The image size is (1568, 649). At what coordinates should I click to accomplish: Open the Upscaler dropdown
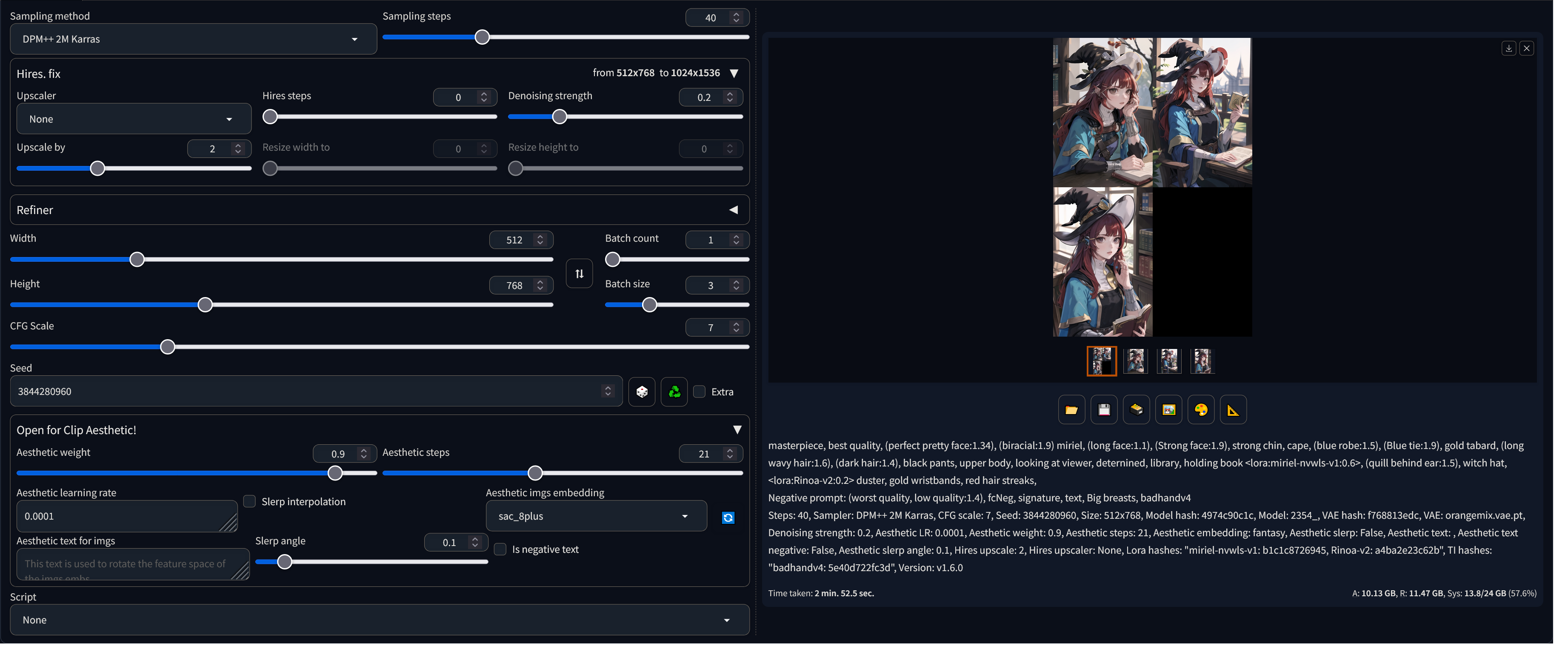[229, 119]
